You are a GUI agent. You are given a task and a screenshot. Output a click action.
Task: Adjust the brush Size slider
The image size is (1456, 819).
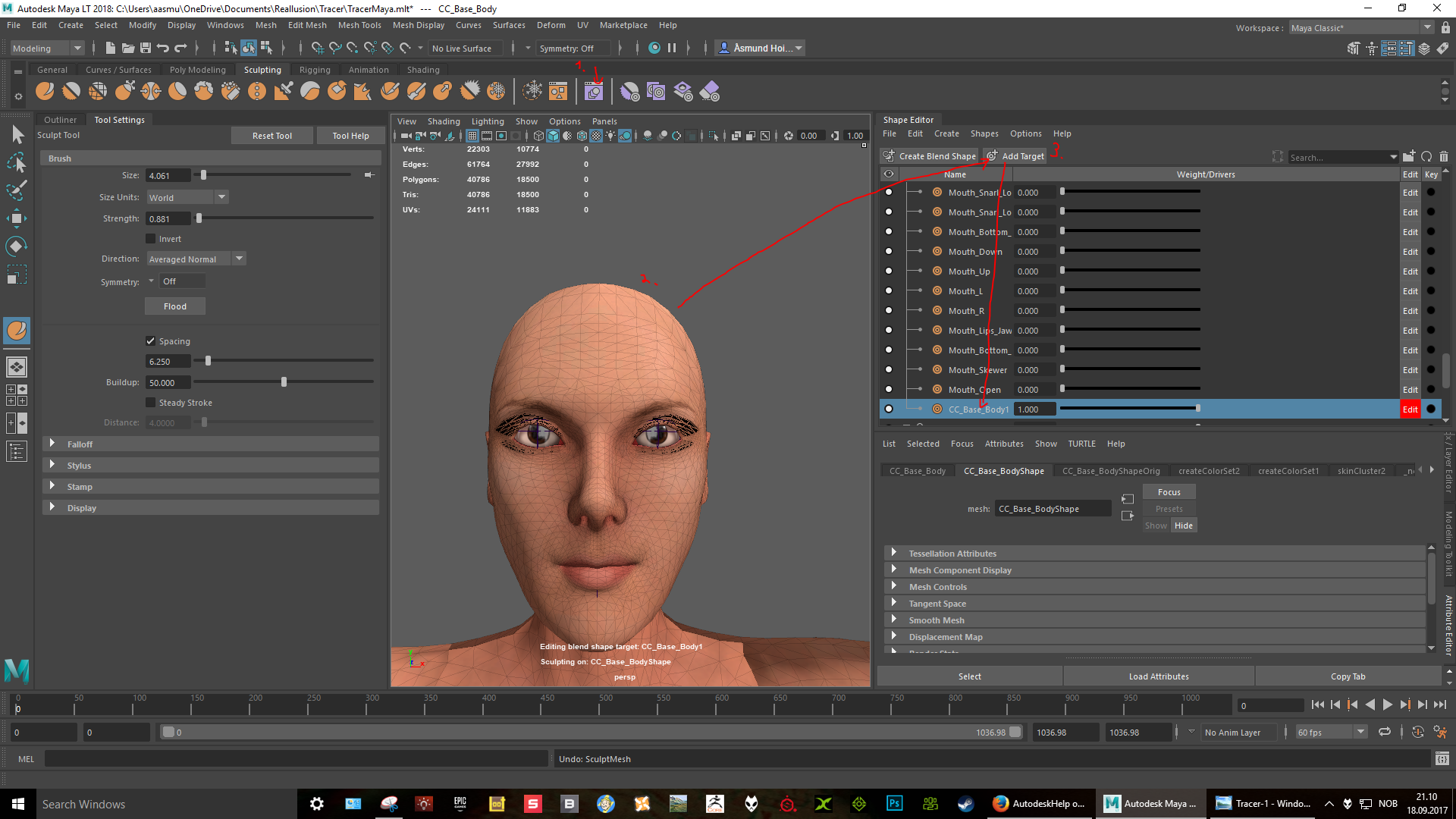click(203, 175)
